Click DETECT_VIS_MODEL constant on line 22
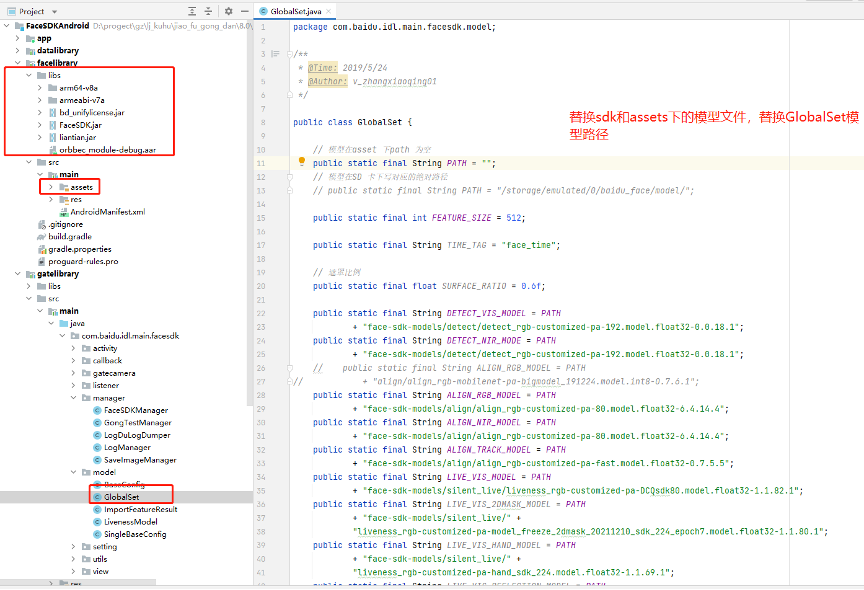 [486, 313]
